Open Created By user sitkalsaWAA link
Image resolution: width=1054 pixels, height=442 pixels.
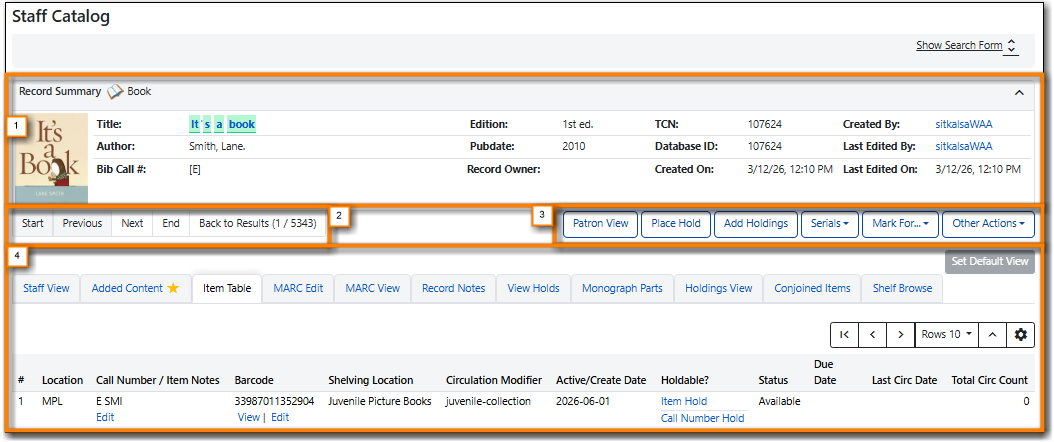point(964,124)
